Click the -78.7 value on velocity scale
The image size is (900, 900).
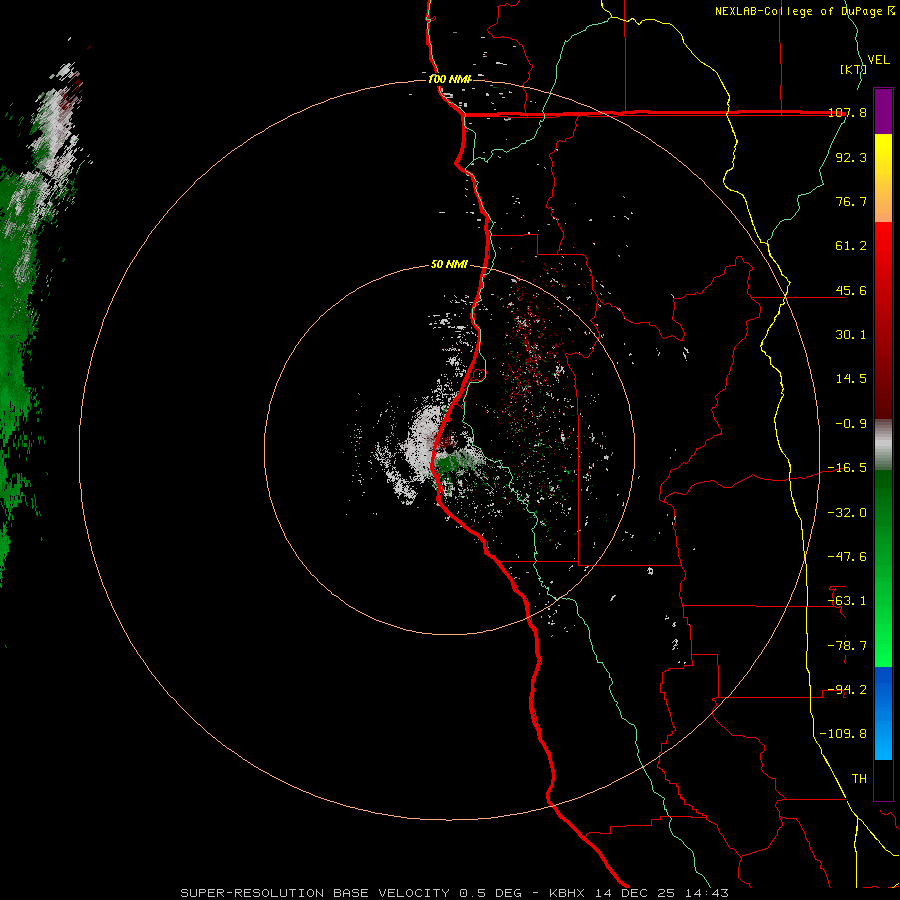click(847, 646)
